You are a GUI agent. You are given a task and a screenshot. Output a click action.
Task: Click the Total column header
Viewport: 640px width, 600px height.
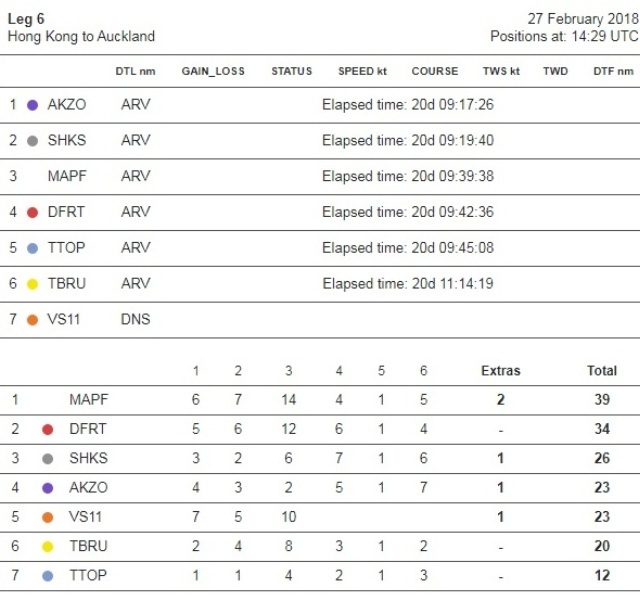point(601,371)
